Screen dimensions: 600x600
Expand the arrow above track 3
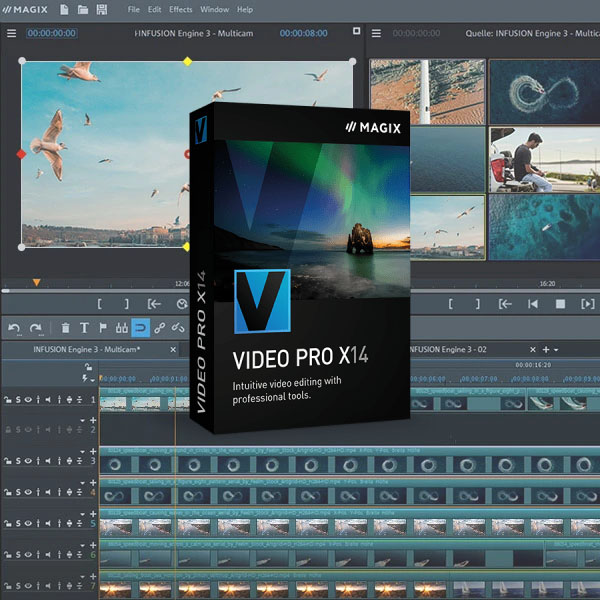pyautogui.click(x=83, y=452)
